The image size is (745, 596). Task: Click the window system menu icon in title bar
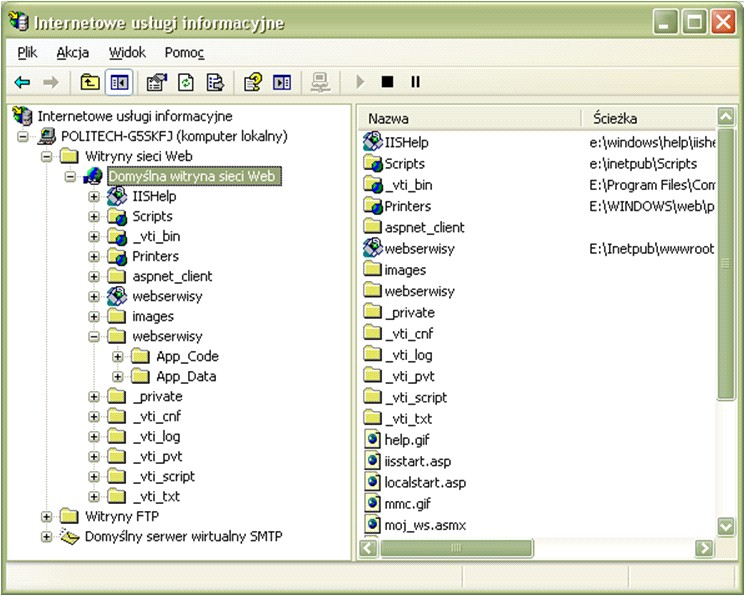coord(19,21)
